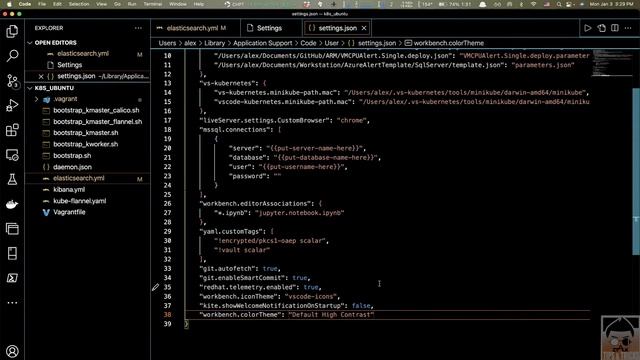Open Remote Explorer icon
This screenshot has width=640, height=360.
coord(12,155)
